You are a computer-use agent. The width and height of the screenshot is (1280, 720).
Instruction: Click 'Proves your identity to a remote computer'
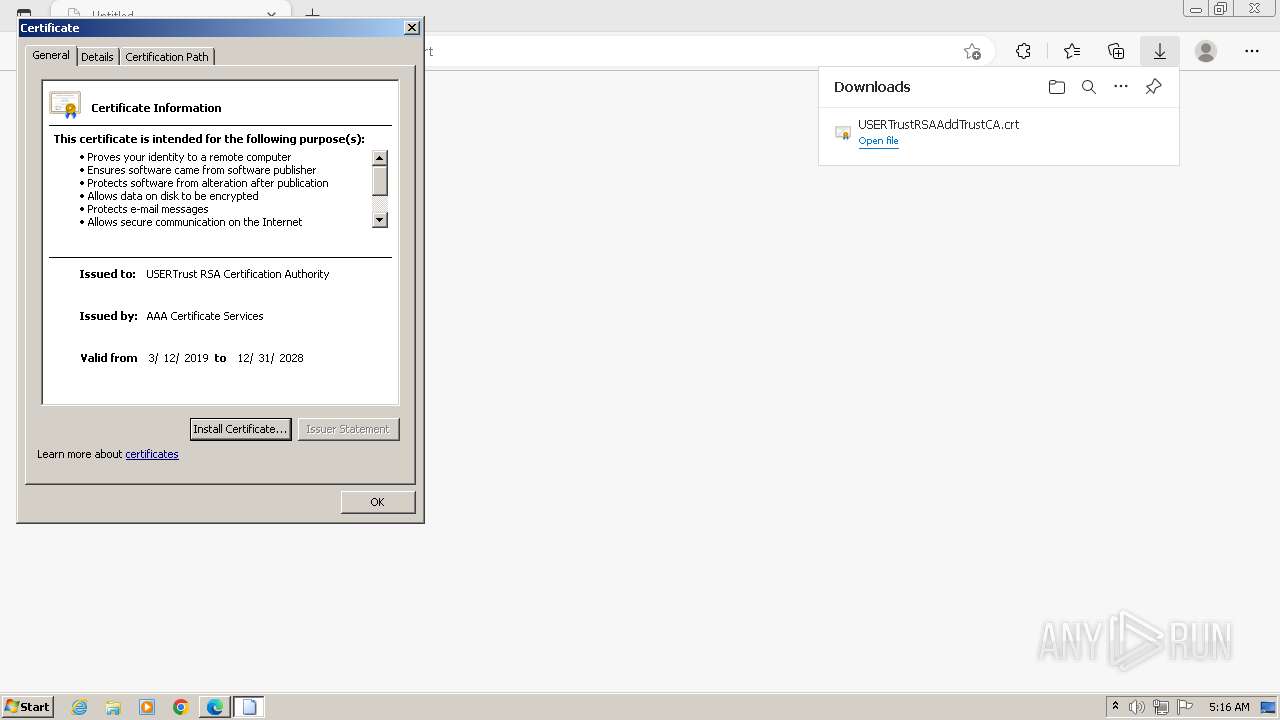point(189,157)
